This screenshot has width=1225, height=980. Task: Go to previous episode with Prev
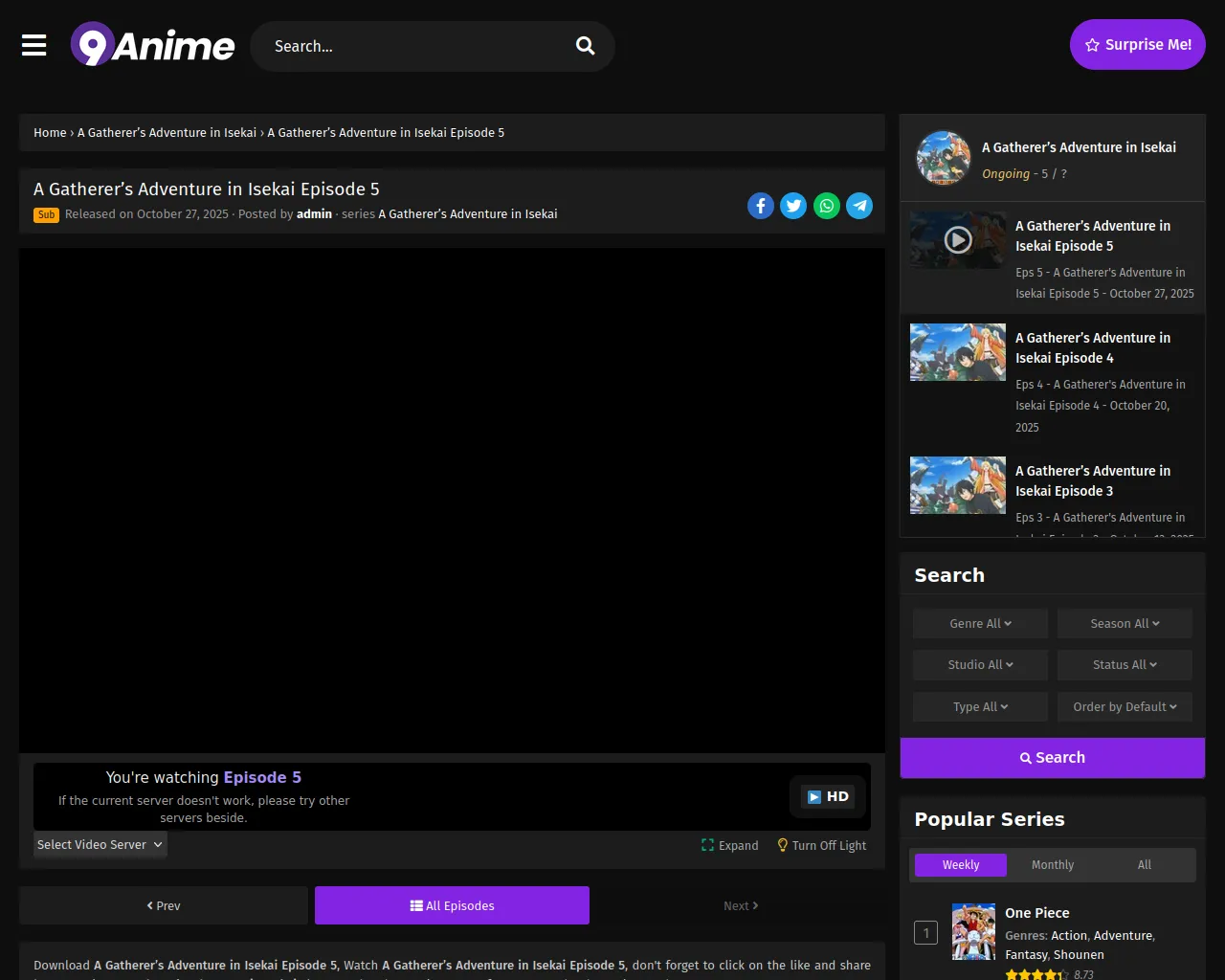coord(164,905)
